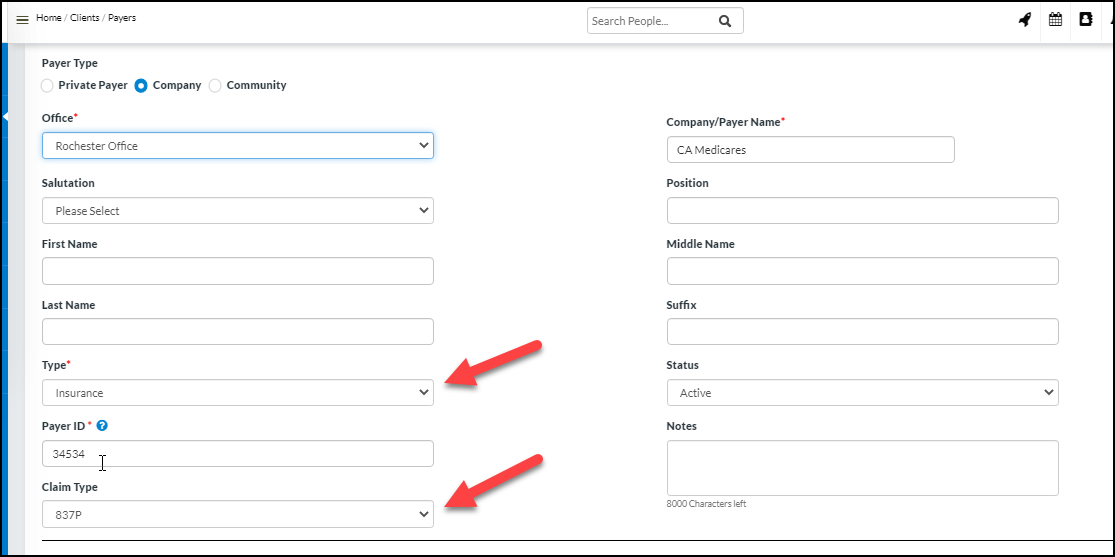Expand the Type dropdown showing Insurance
This screenshot has height=557, width=1115.
pos(237,393)
